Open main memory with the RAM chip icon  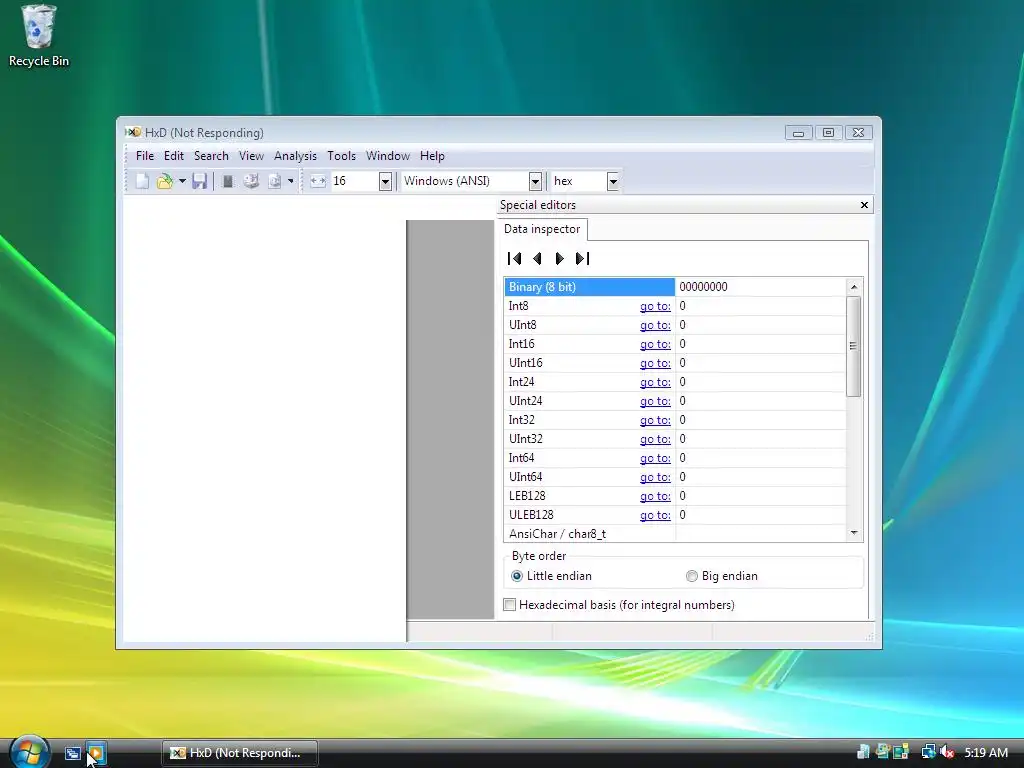click(228, 181)
